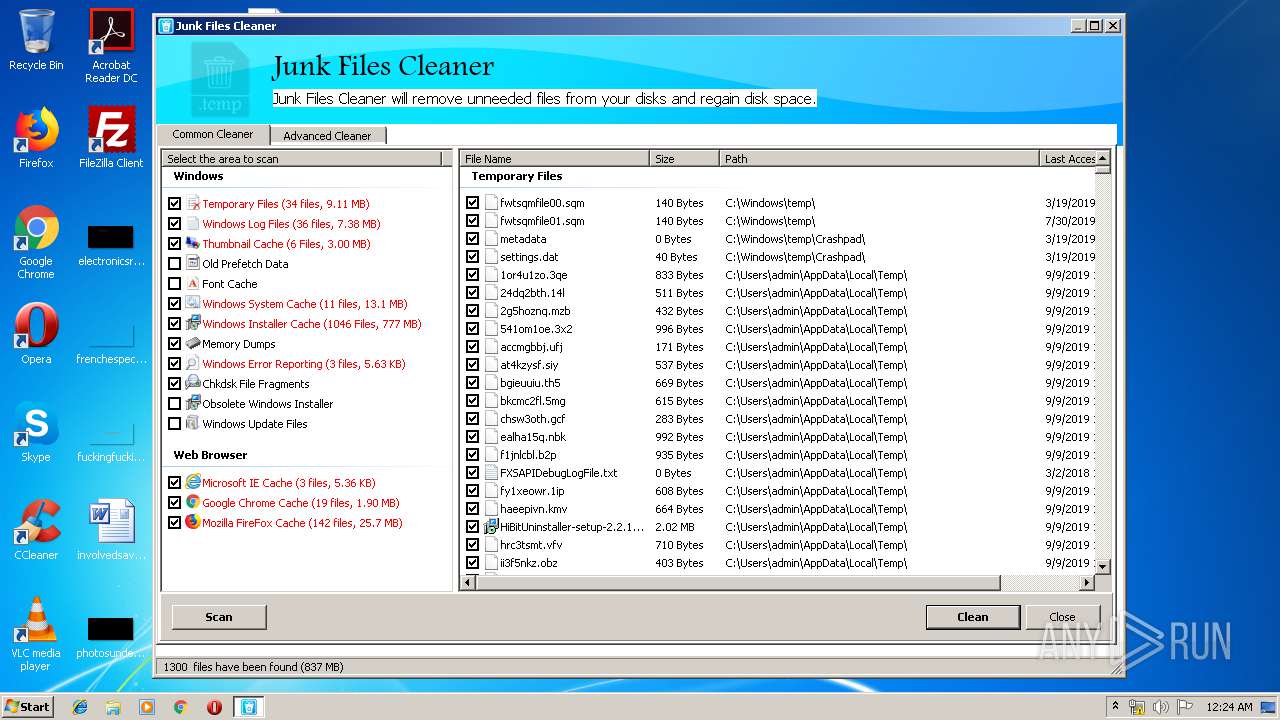
Task: Uncheck the Temporary Files checkbox
Action: coord(175,204)
